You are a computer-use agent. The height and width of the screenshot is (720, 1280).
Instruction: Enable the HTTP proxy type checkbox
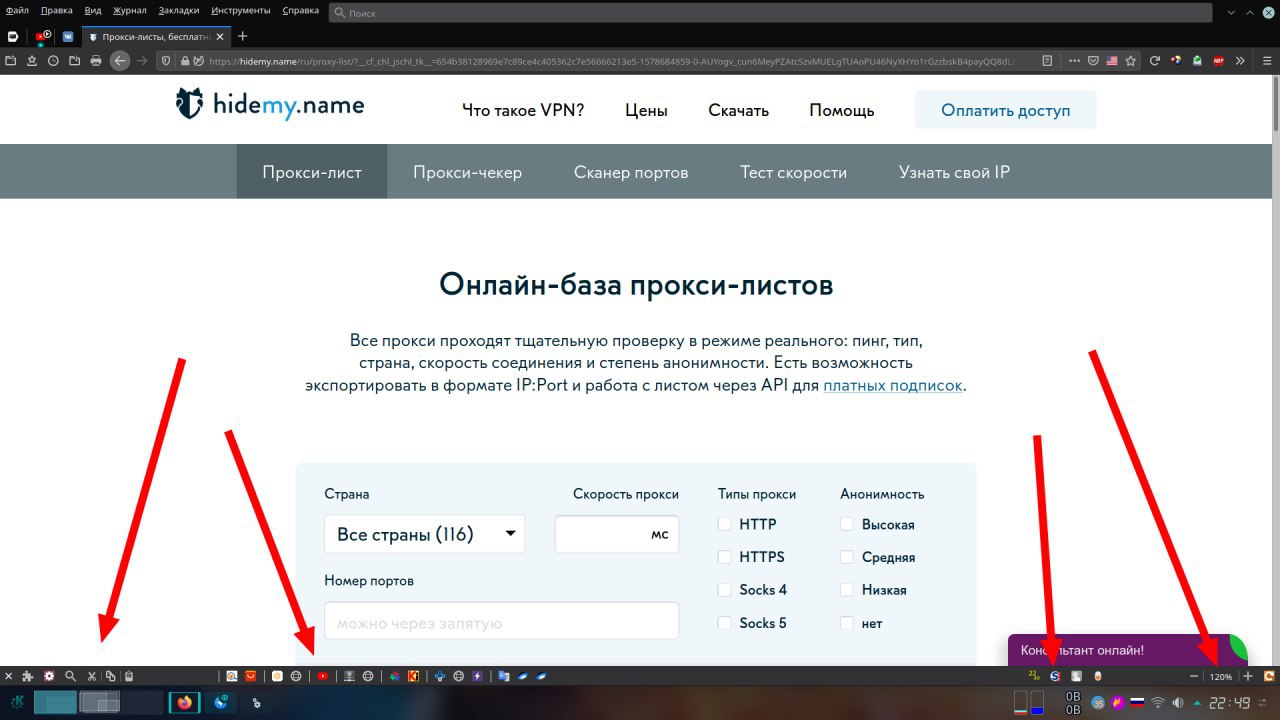point(725,524)
